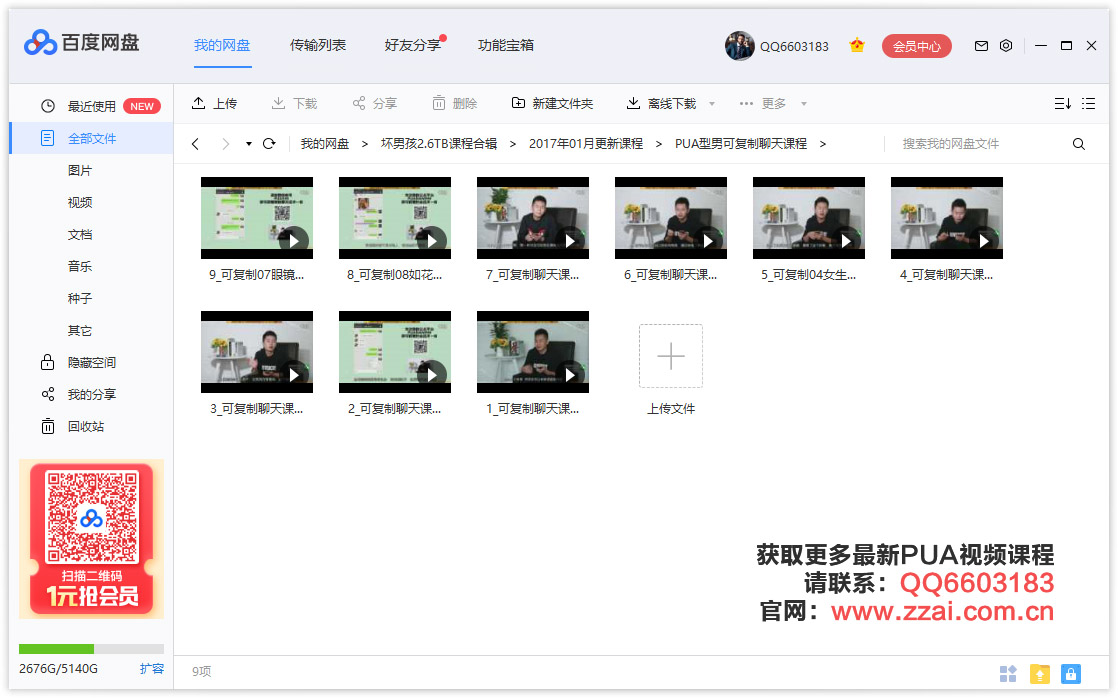
Task: Click the user avatar picture
Action: pos(739,46)
